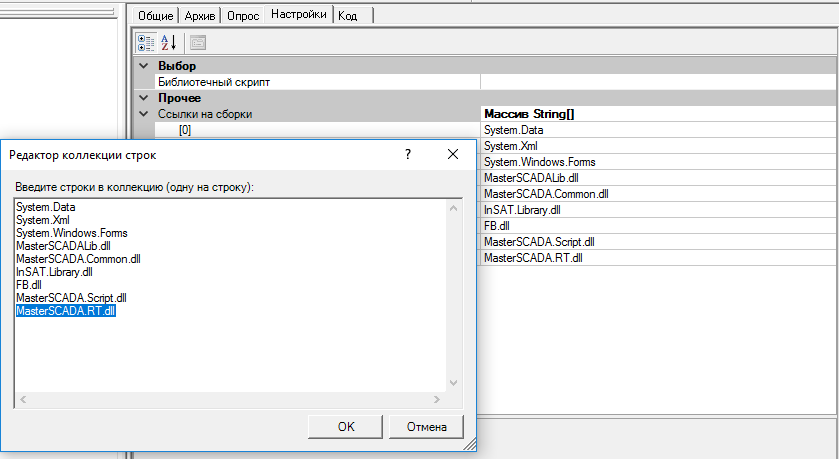
Task: Open the property pages icon
Action: 198,43
